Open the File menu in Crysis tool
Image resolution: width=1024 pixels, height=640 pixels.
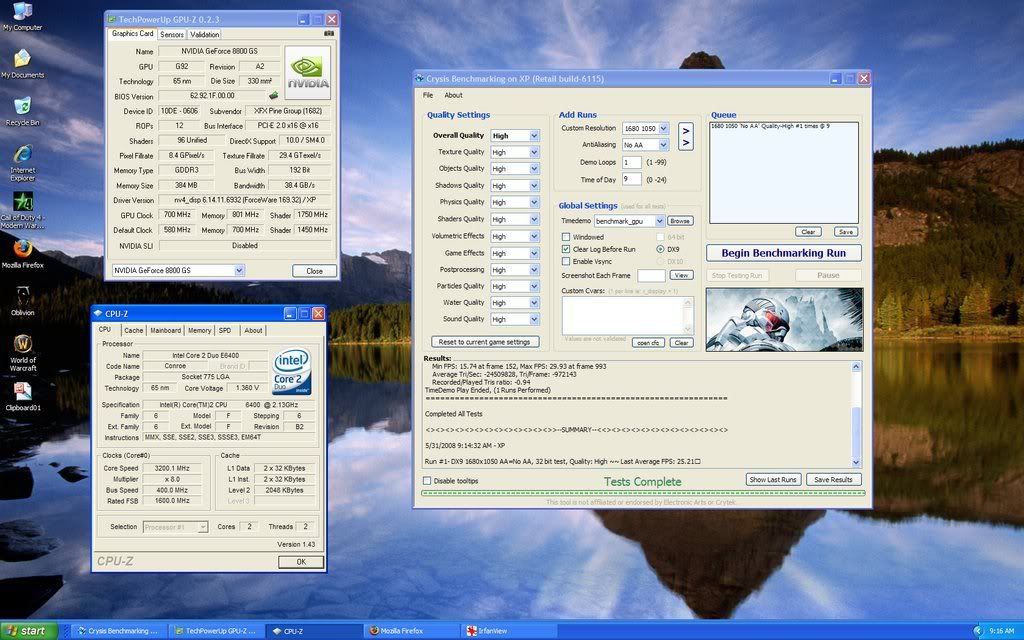428,95
